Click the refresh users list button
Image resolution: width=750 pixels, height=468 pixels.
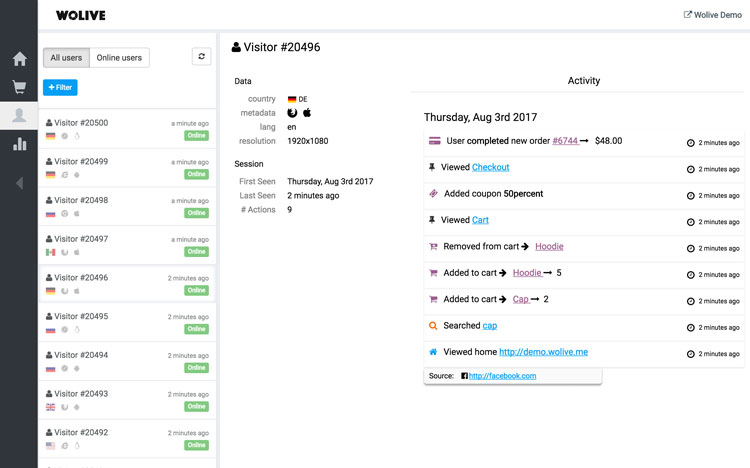click(201, 56)
